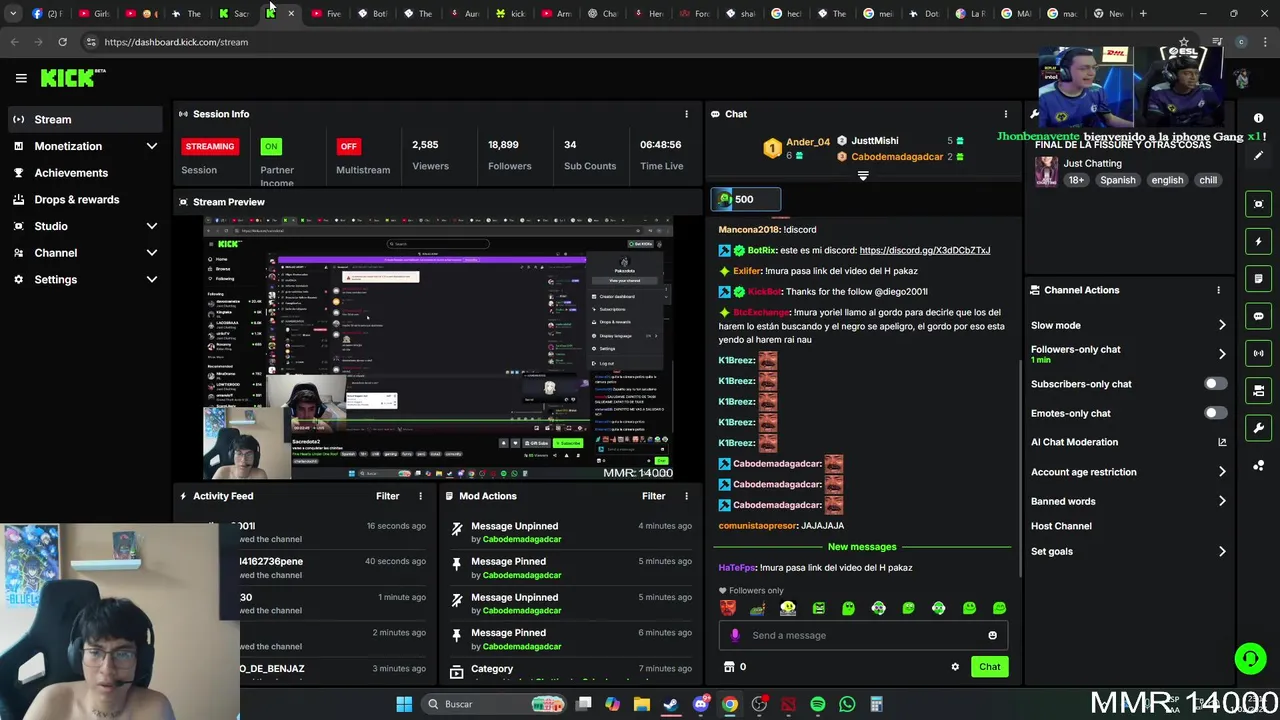The image size is (1280, 720).
Task: Open Discord from the taskbar
Action: 701,704
